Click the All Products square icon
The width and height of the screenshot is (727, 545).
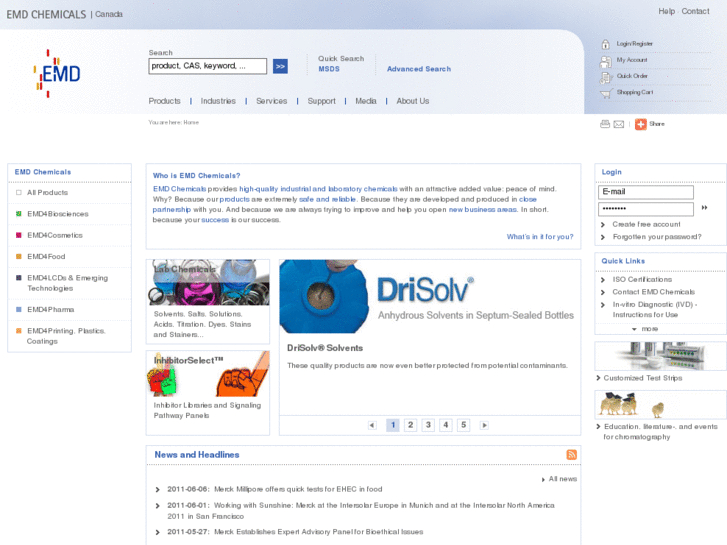[x=19, y=192]
